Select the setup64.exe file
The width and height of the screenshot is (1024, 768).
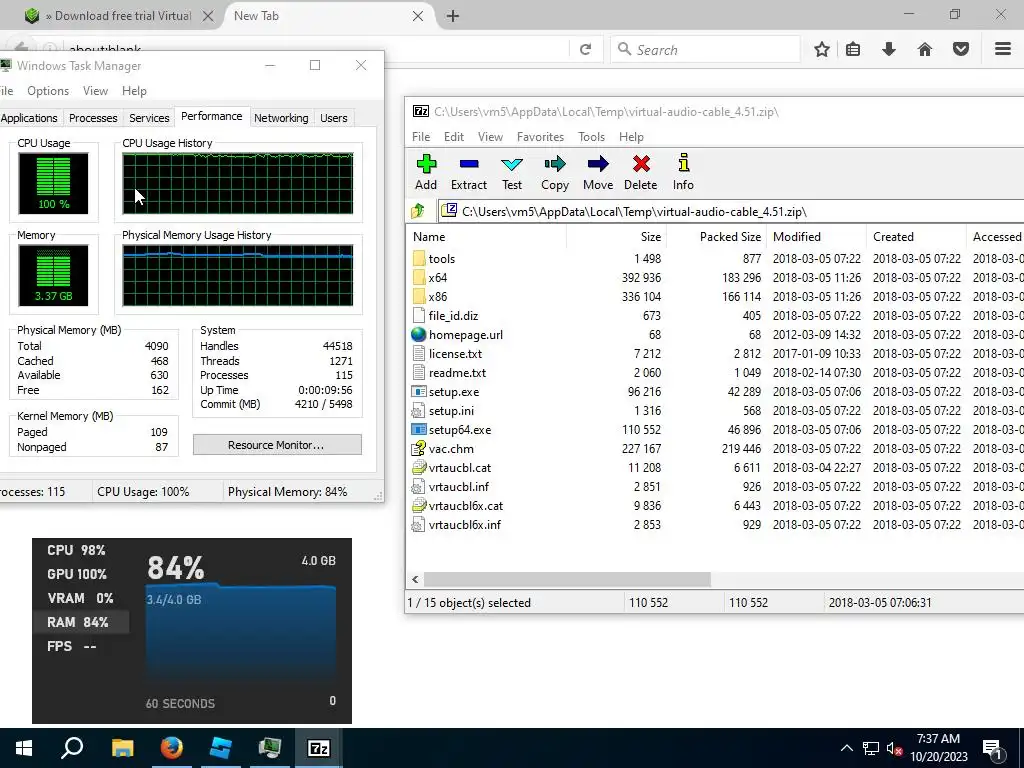coord(451,430)
